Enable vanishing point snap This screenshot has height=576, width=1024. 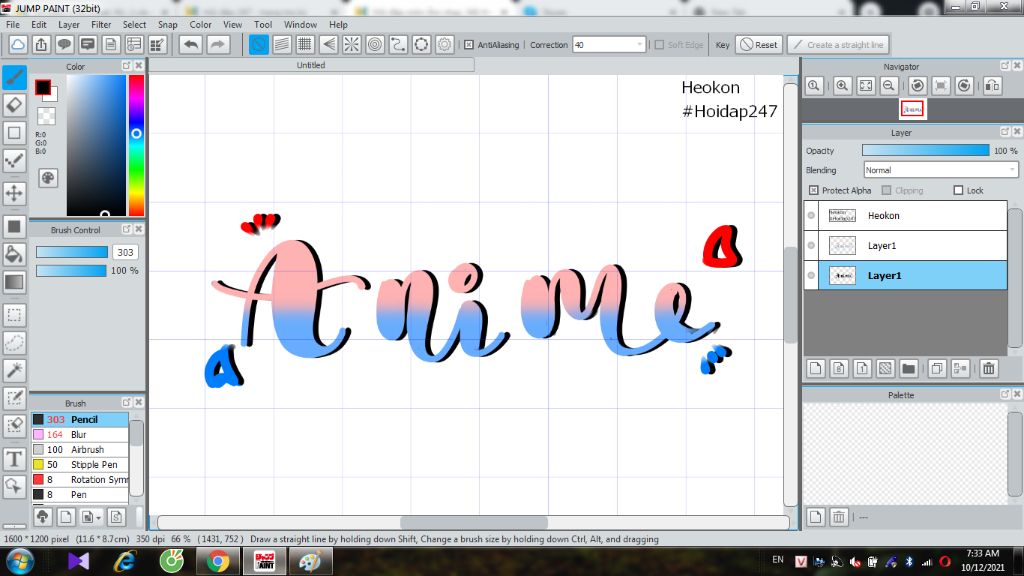click(328, 44)
